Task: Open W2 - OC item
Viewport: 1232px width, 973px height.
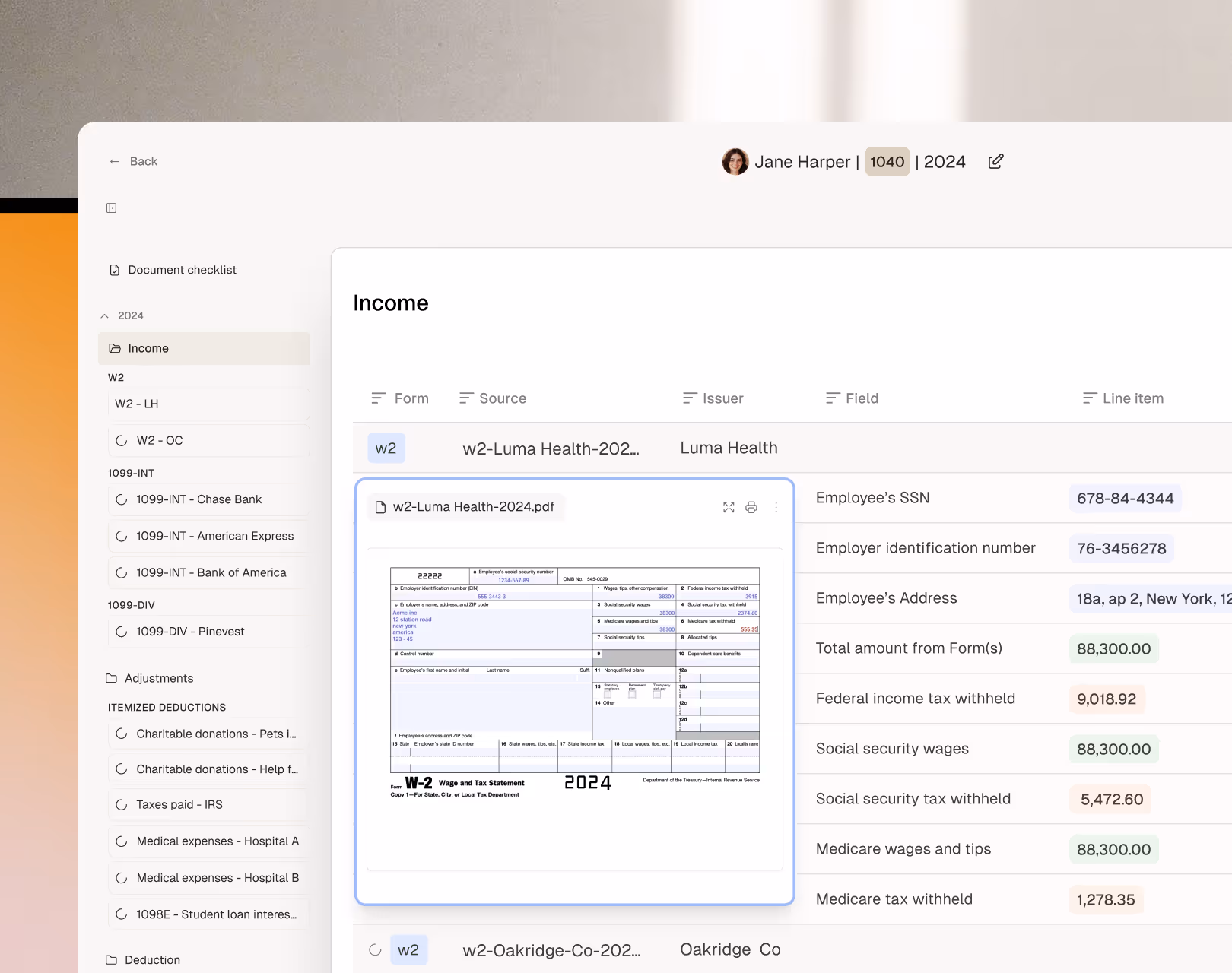Action: tap(208, 440)
